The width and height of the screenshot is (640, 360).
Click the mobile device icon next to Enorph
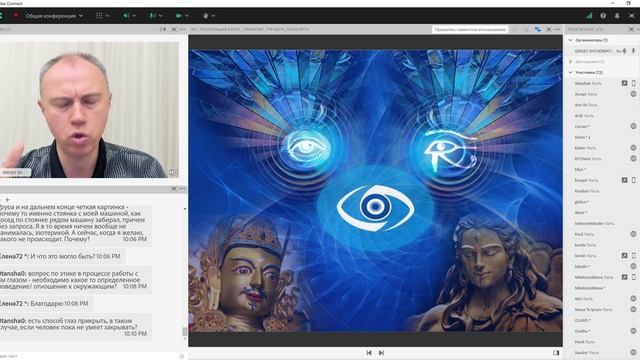[x=633, y=180]
